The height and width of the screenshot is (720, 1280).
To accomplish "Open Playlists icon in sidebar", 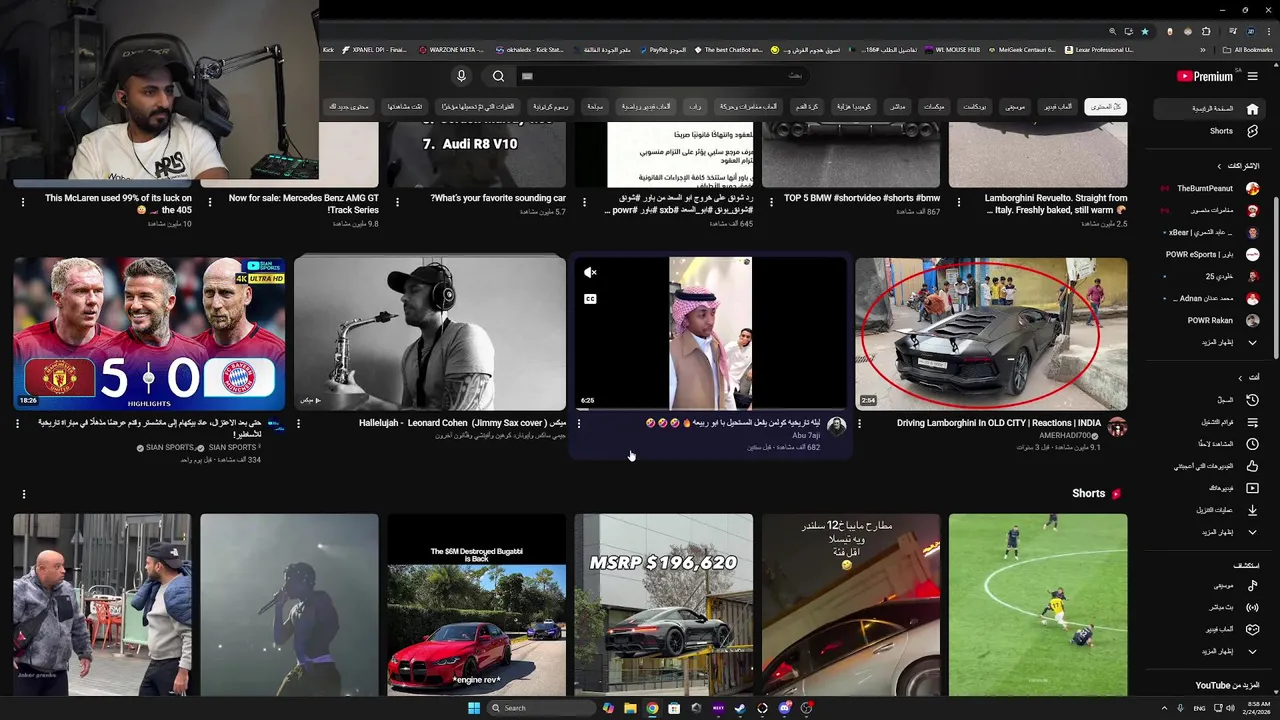I will (x=1252, y=422).
